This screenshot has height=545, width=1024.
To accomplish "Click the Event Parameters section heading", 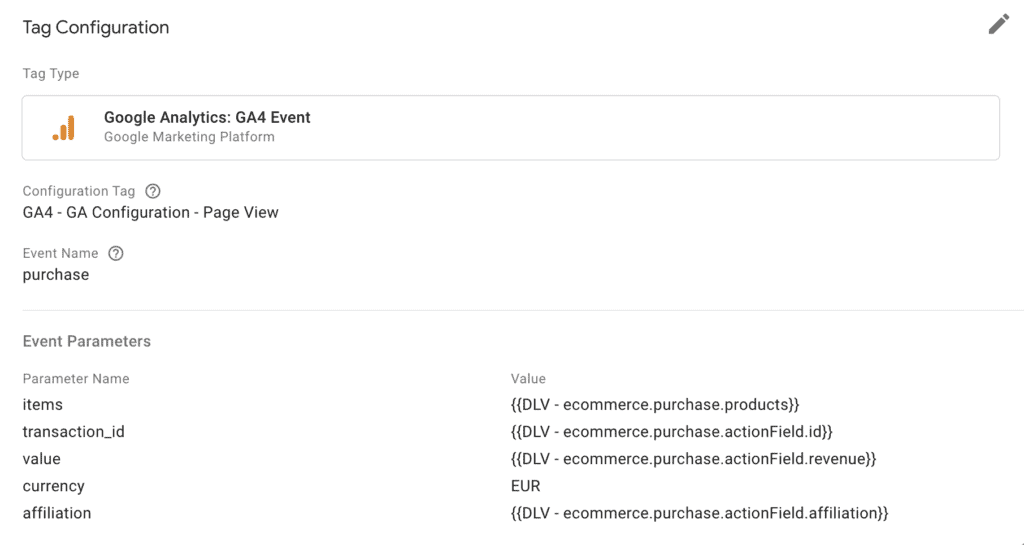I will click(87, 341).
